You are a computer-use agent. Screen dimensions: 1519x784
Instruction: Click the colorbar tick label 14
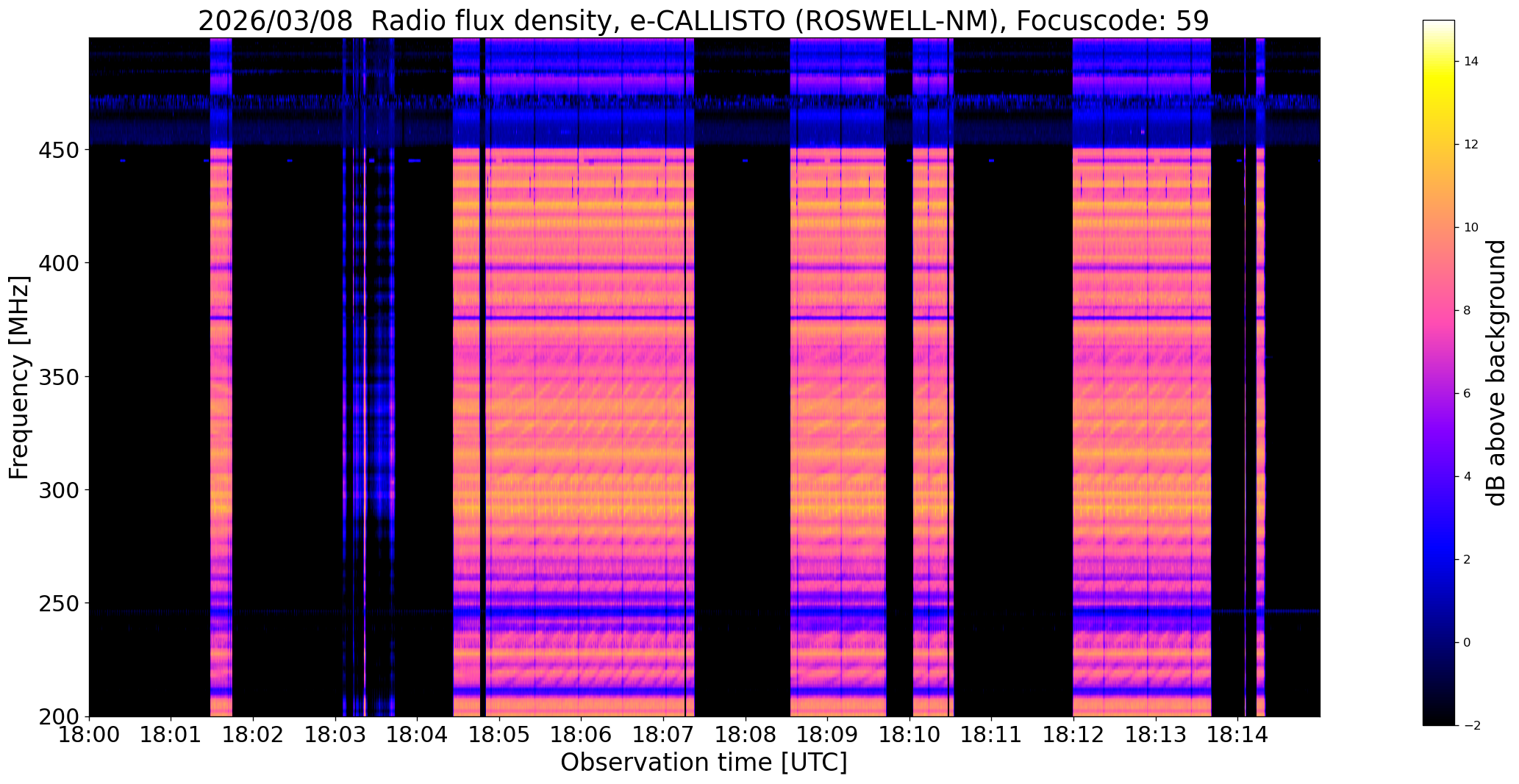(x=1471, y=62)
